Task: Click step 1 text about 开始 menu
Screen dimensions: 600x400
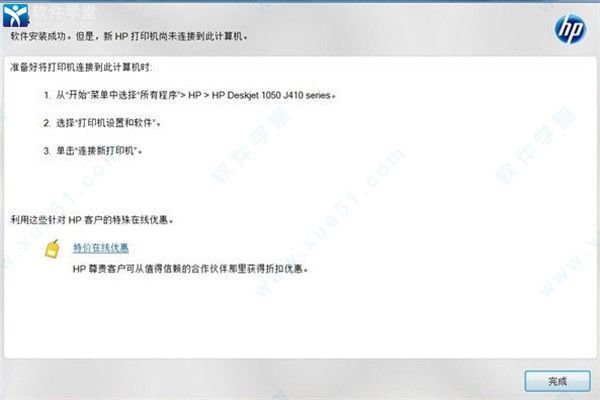Action: [x=196, y=95]
